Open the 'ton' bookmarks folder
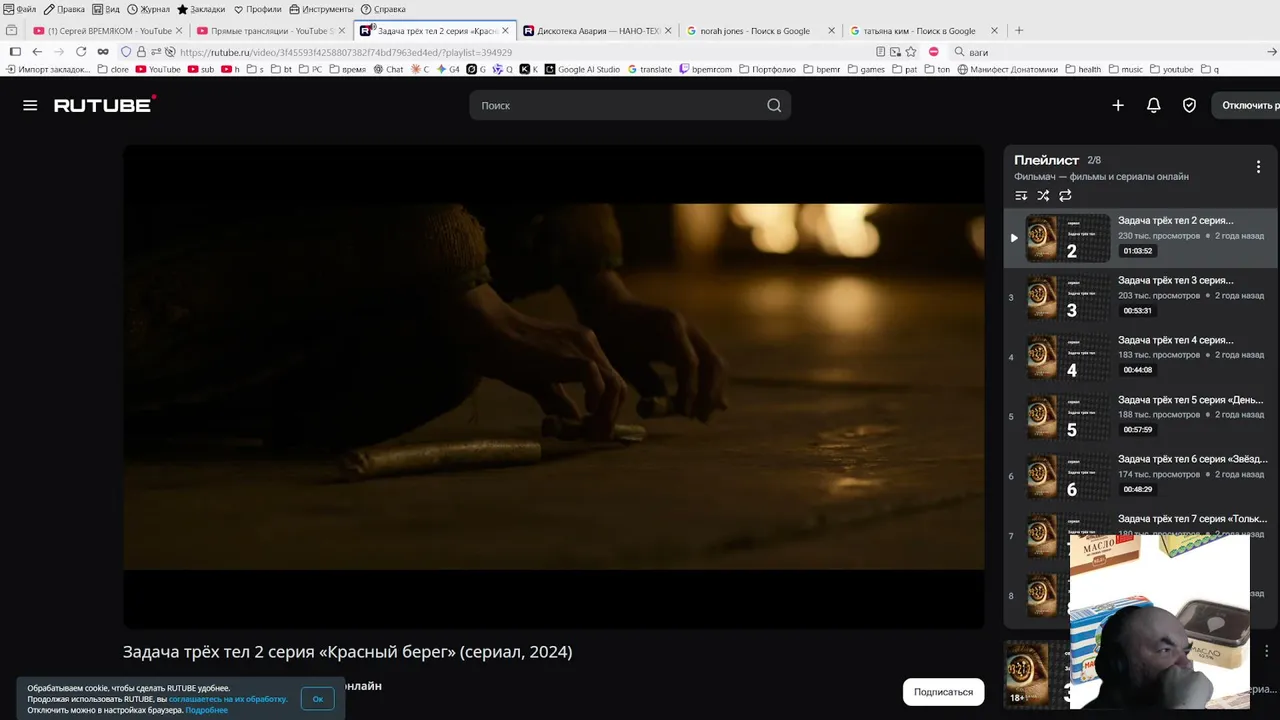The width and height of the screenshot is (1280, 720). [x=936, y=70]
